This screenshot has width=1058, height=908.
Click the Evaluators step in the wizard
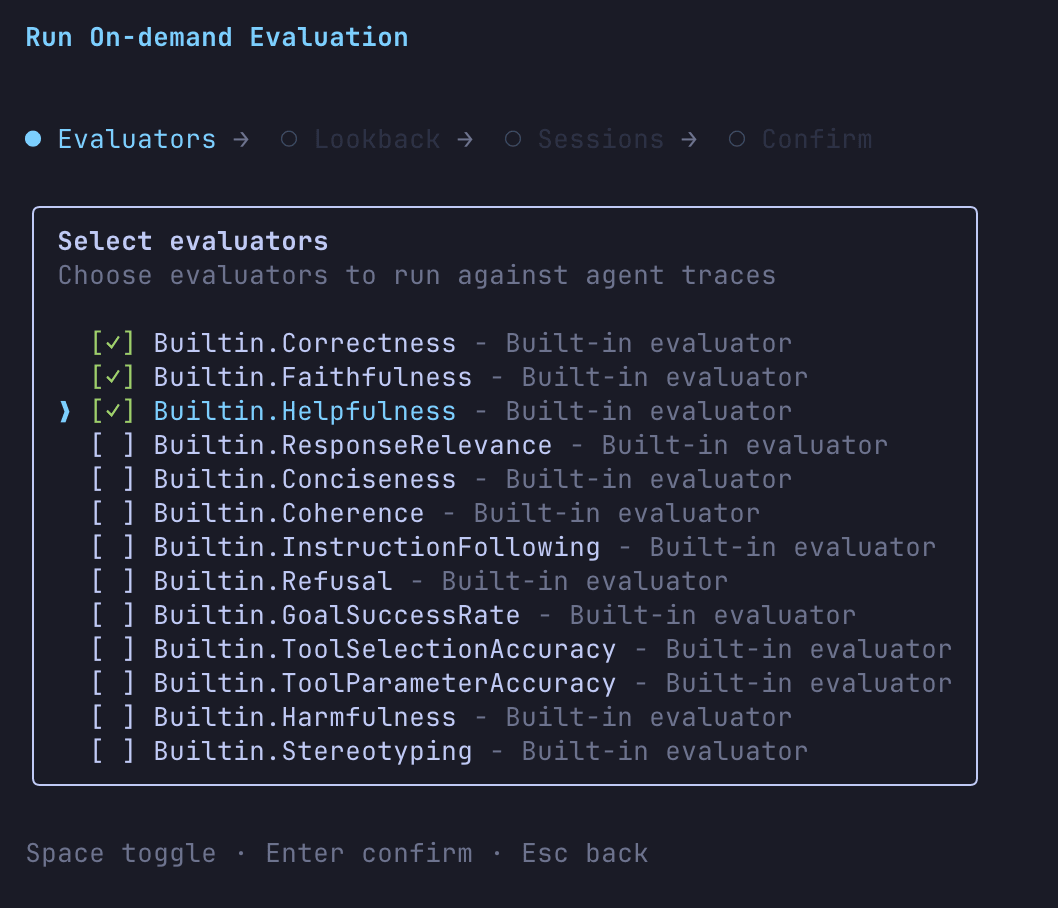coord(136,140)
